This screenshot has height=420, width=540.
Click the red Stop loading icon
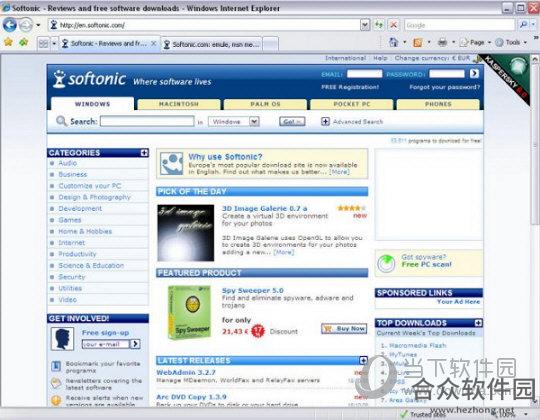393,25
